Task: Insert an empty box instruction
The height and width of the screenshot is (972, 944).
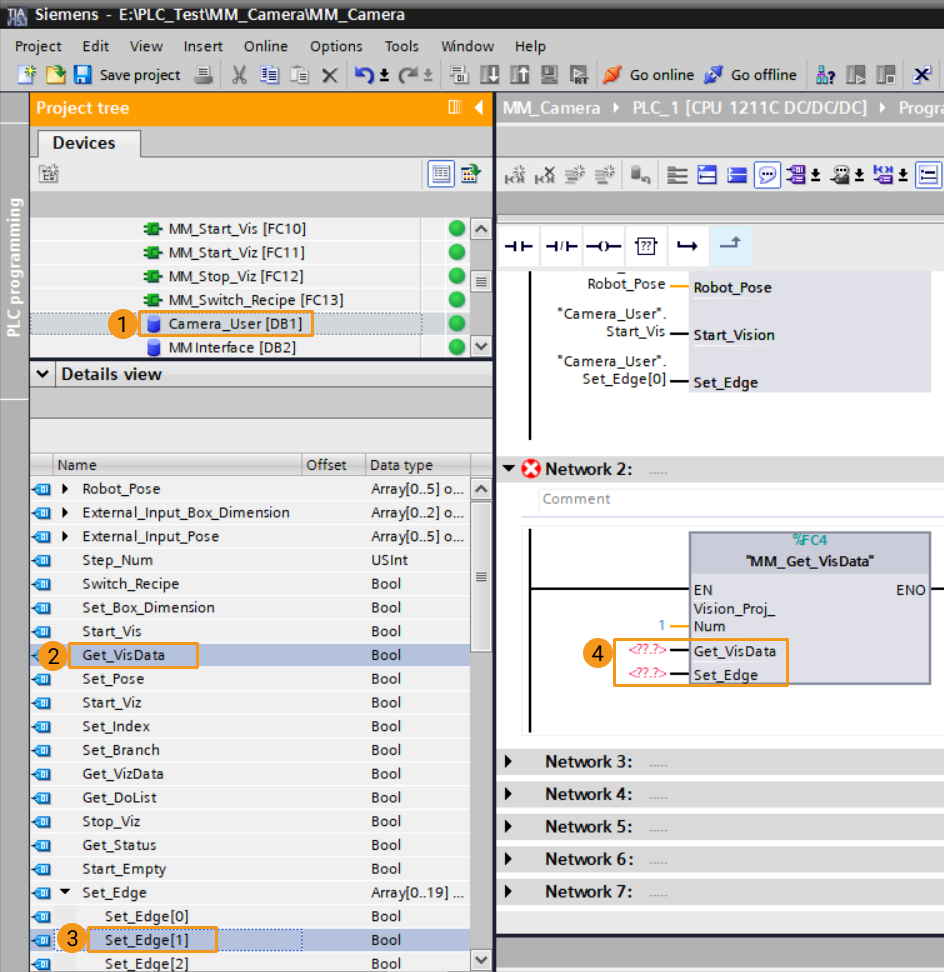Action: 646,246
